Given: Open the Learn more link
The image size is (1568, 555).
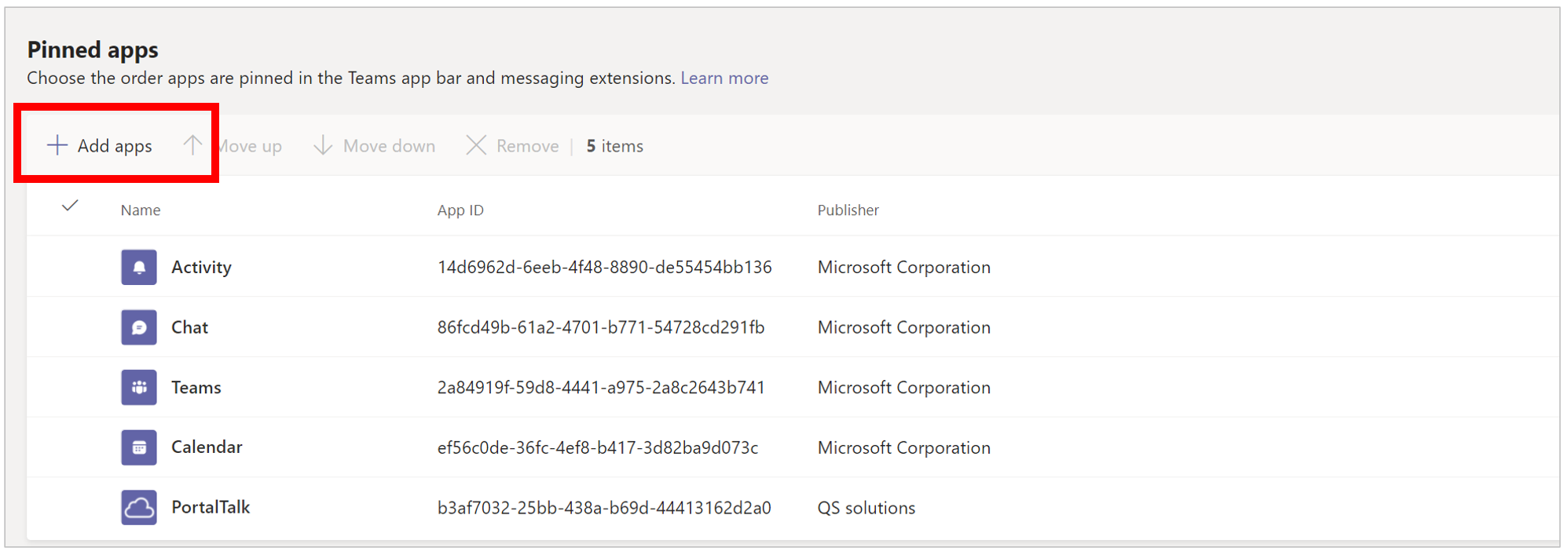Looking at the screenshot, I should pyautogui.click(x=724, y=78).
